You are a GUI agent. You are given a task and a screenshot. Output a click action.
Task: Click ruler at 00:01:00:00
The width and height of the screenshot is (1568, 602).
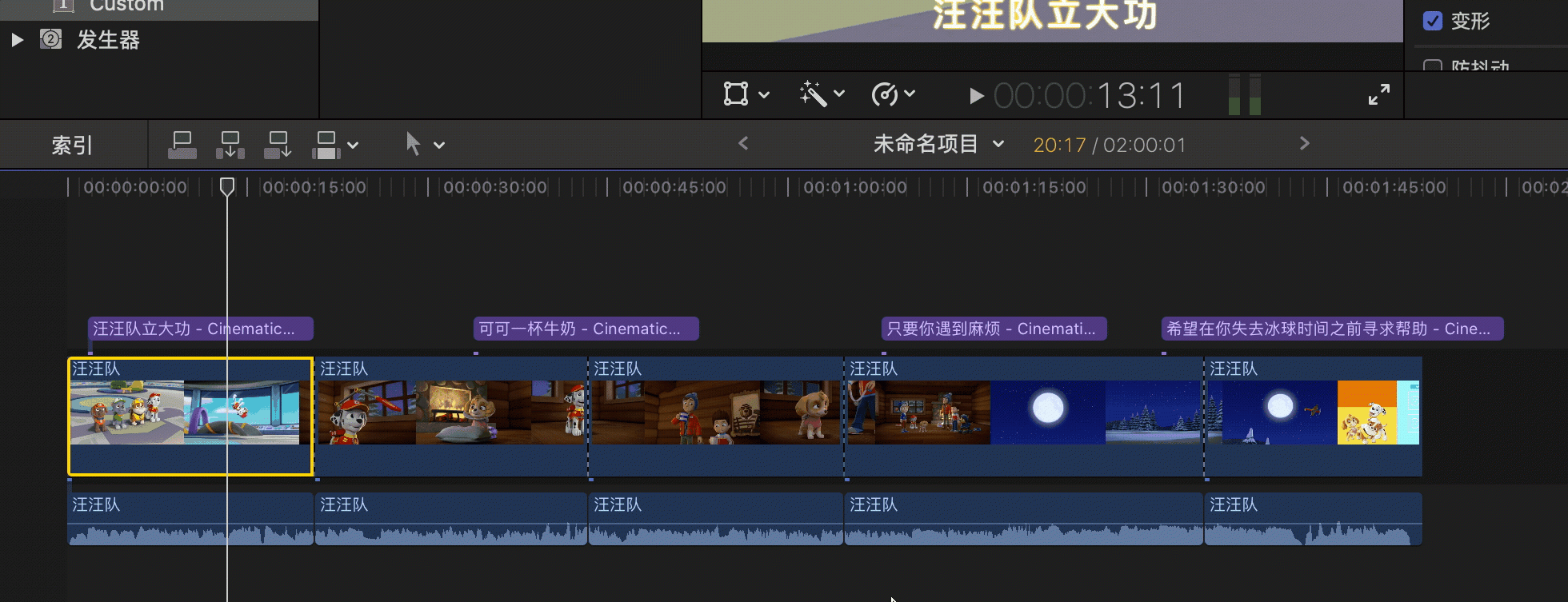coord(855,188)
